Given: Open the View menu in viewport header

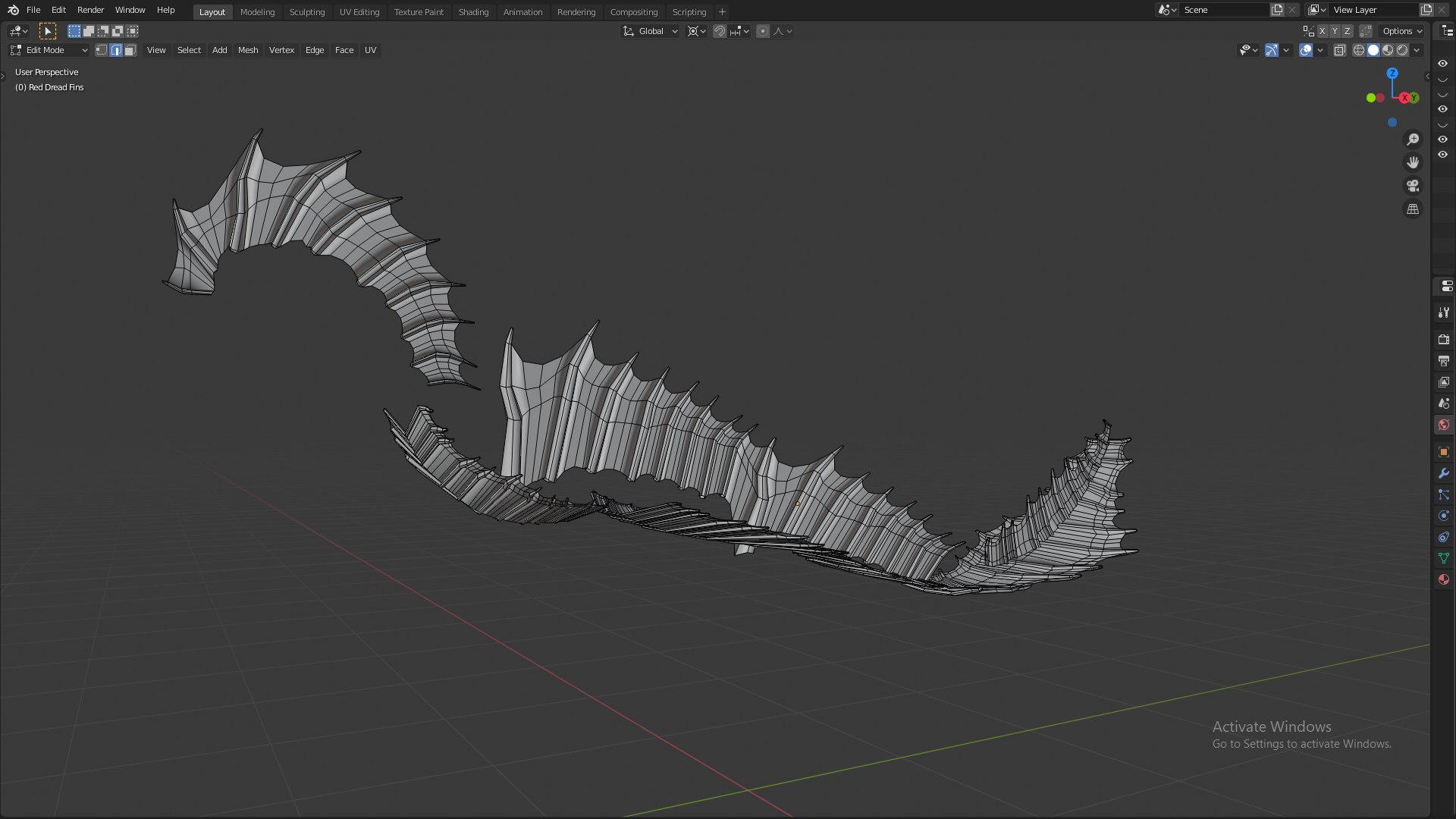Looking at the screenshot, I should click(156, 50).
